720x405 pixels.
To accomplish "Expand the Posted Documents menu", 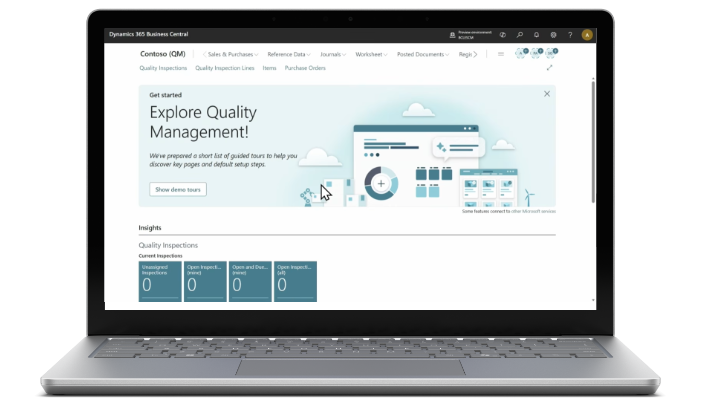I will point(423,54).
